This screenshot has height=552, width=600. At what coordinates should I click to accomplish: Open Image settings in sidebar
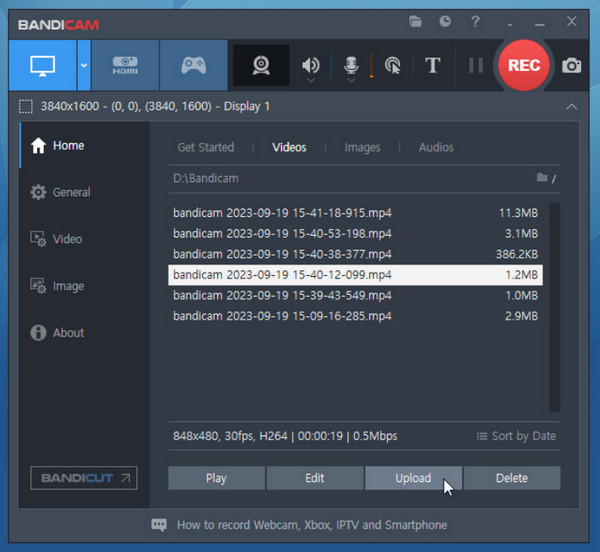[x=84, y=286]
